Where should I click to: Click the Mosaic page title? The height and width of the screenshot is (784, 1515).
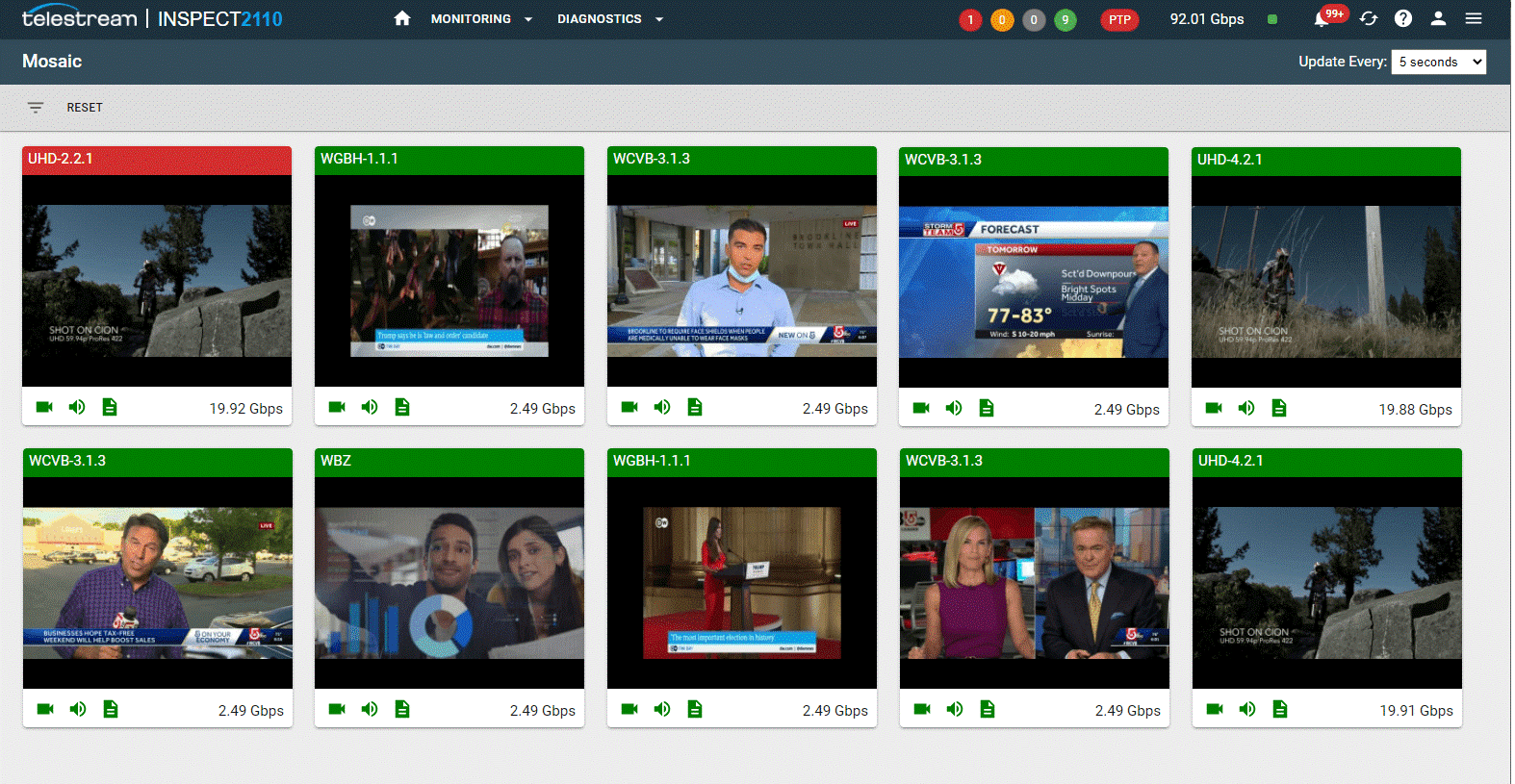point(52,62)
